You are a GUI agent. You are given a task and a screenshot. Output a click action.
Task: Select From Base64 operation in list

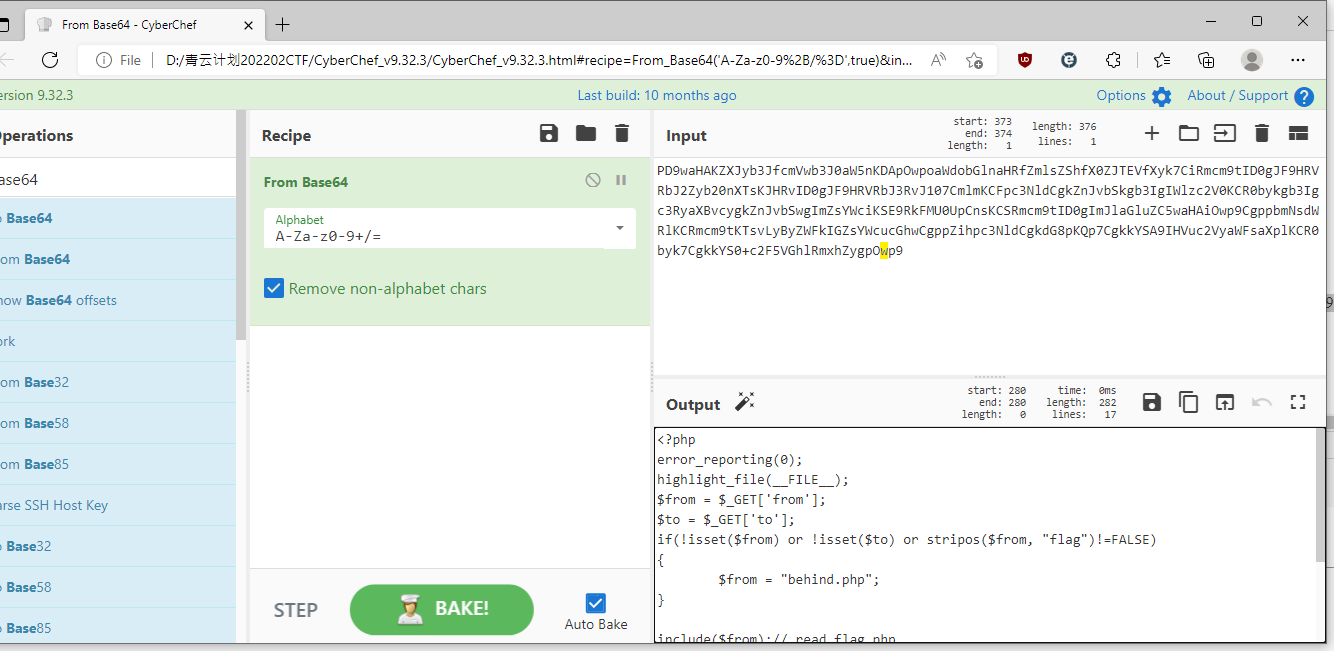[117, 259]
